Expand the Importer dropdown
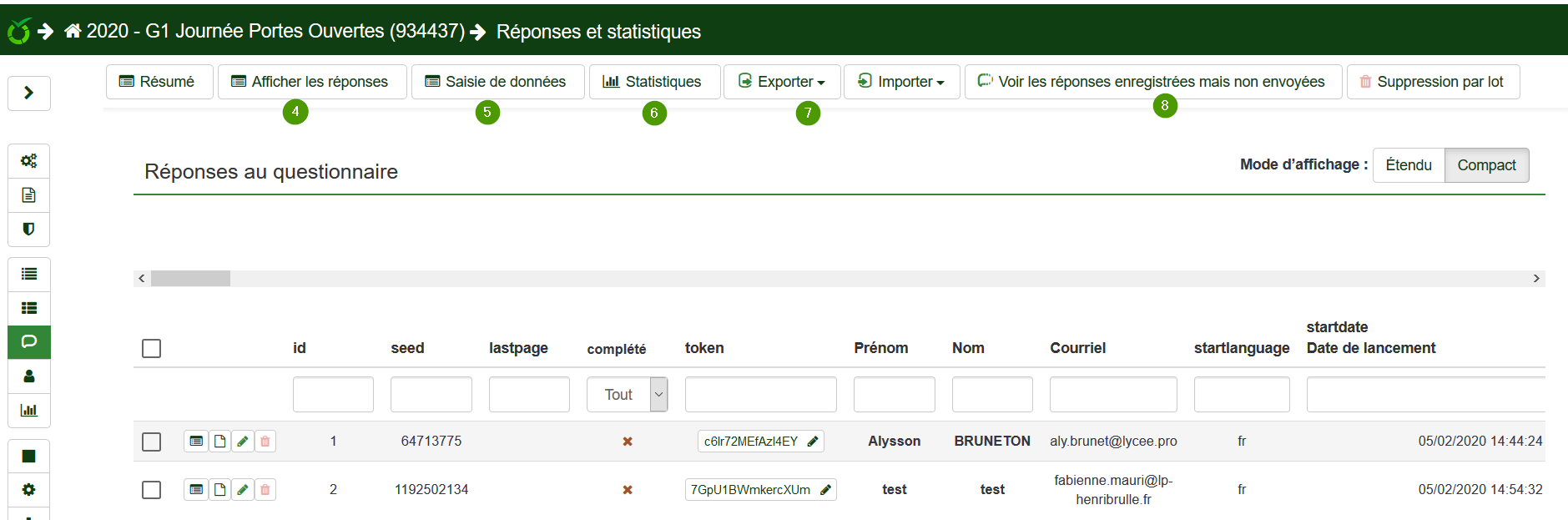The image size is (1568, 520). pos(902,82)
